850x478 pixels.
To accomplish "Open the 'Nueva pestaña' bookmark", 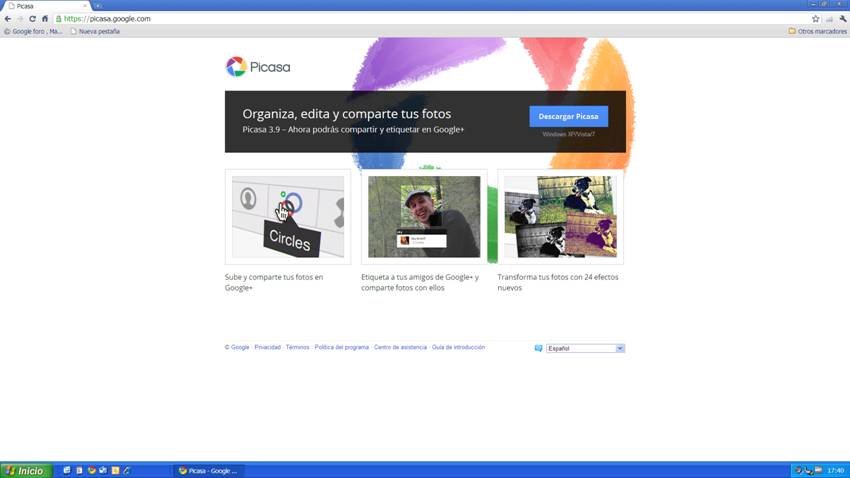I will pyautogui.click(x=95, y=31).
